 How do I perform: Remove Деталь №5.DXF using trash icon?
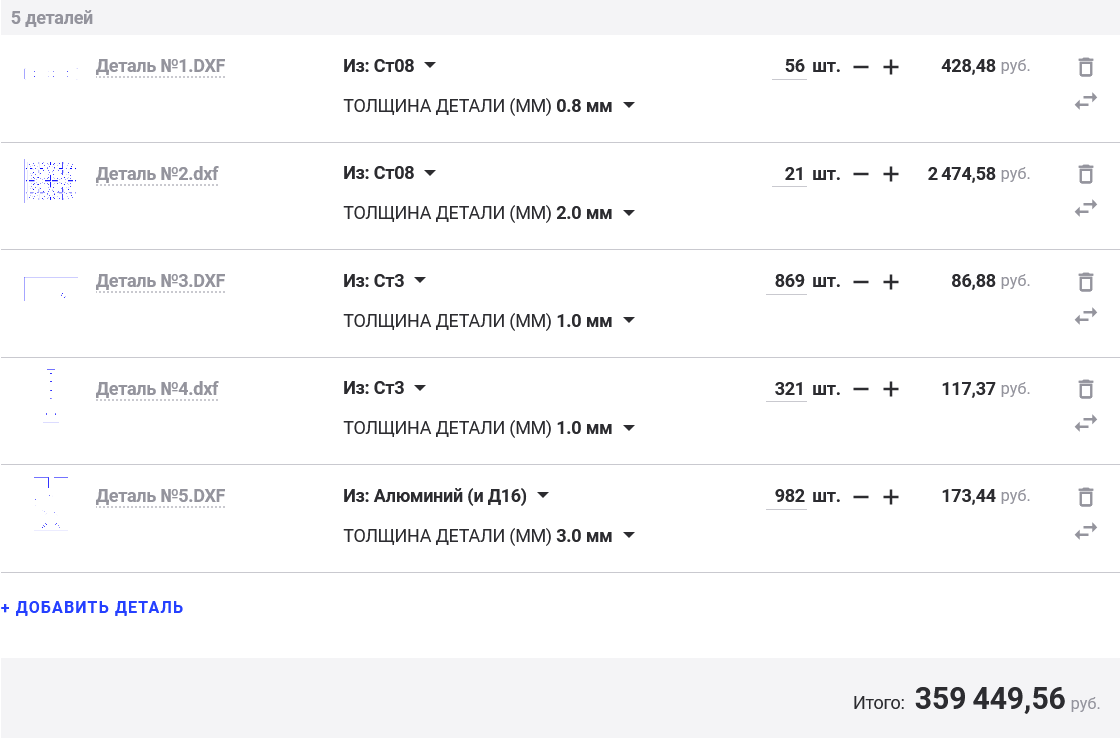pos(1085,497)
